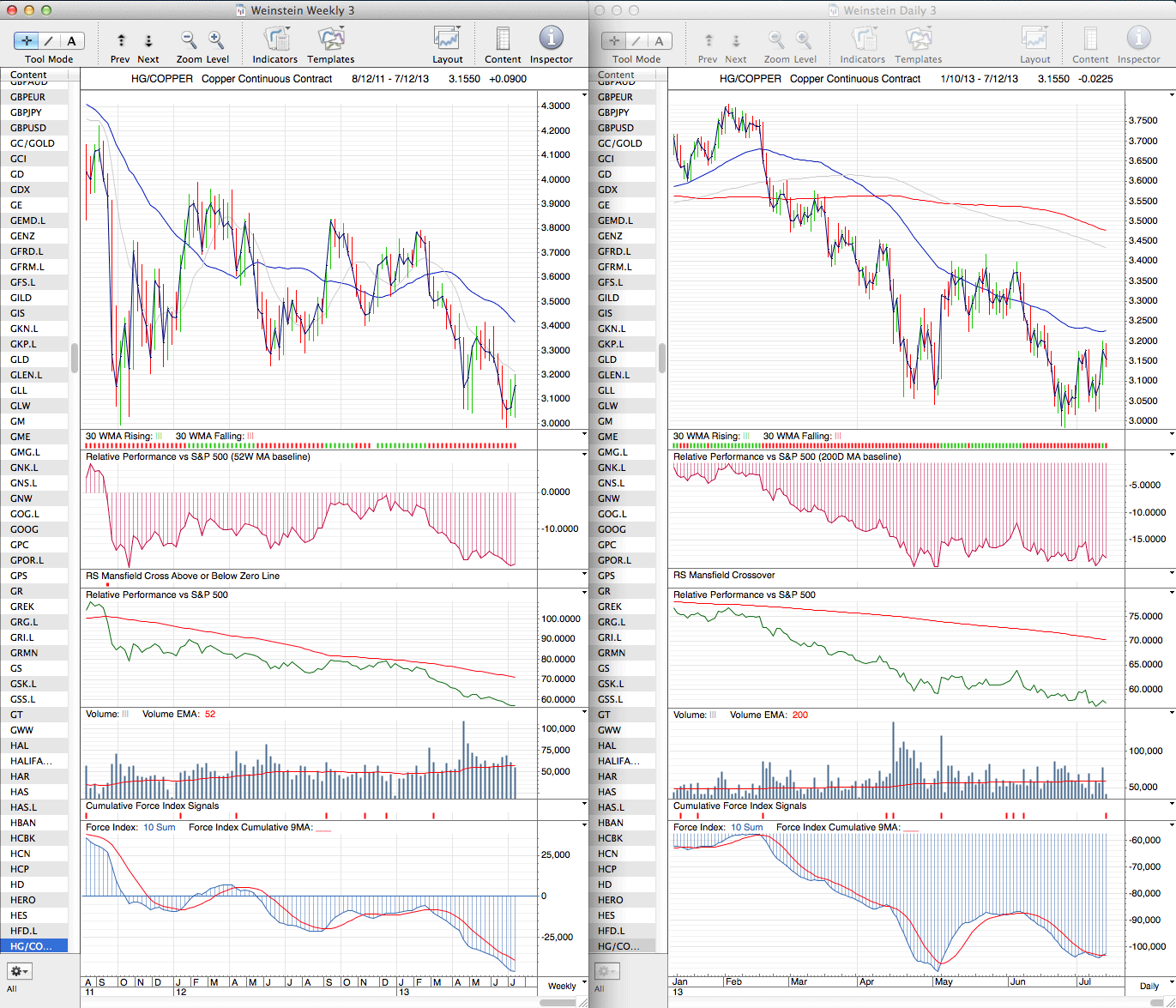Select GOOG in Daily window symbol list
Image resolution: width=1176 pixels, height=1008 pixels.
[x=612, y=529]
